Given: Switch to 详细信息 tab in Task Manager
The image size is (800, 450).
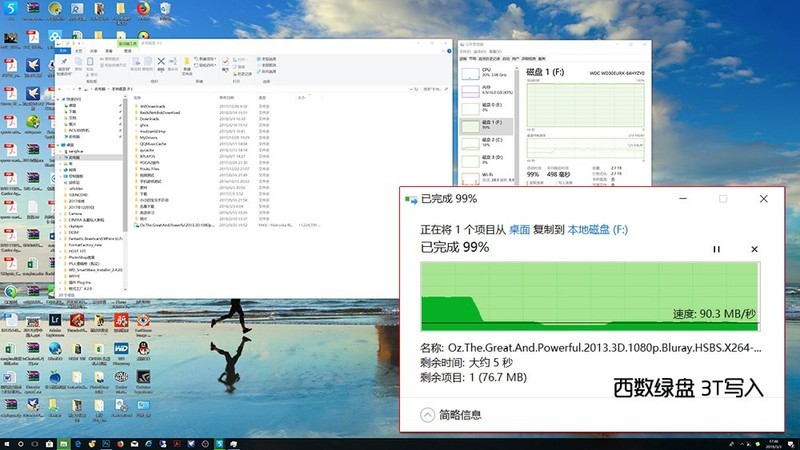Looking at the screenshot, I should tap(529, 59).
